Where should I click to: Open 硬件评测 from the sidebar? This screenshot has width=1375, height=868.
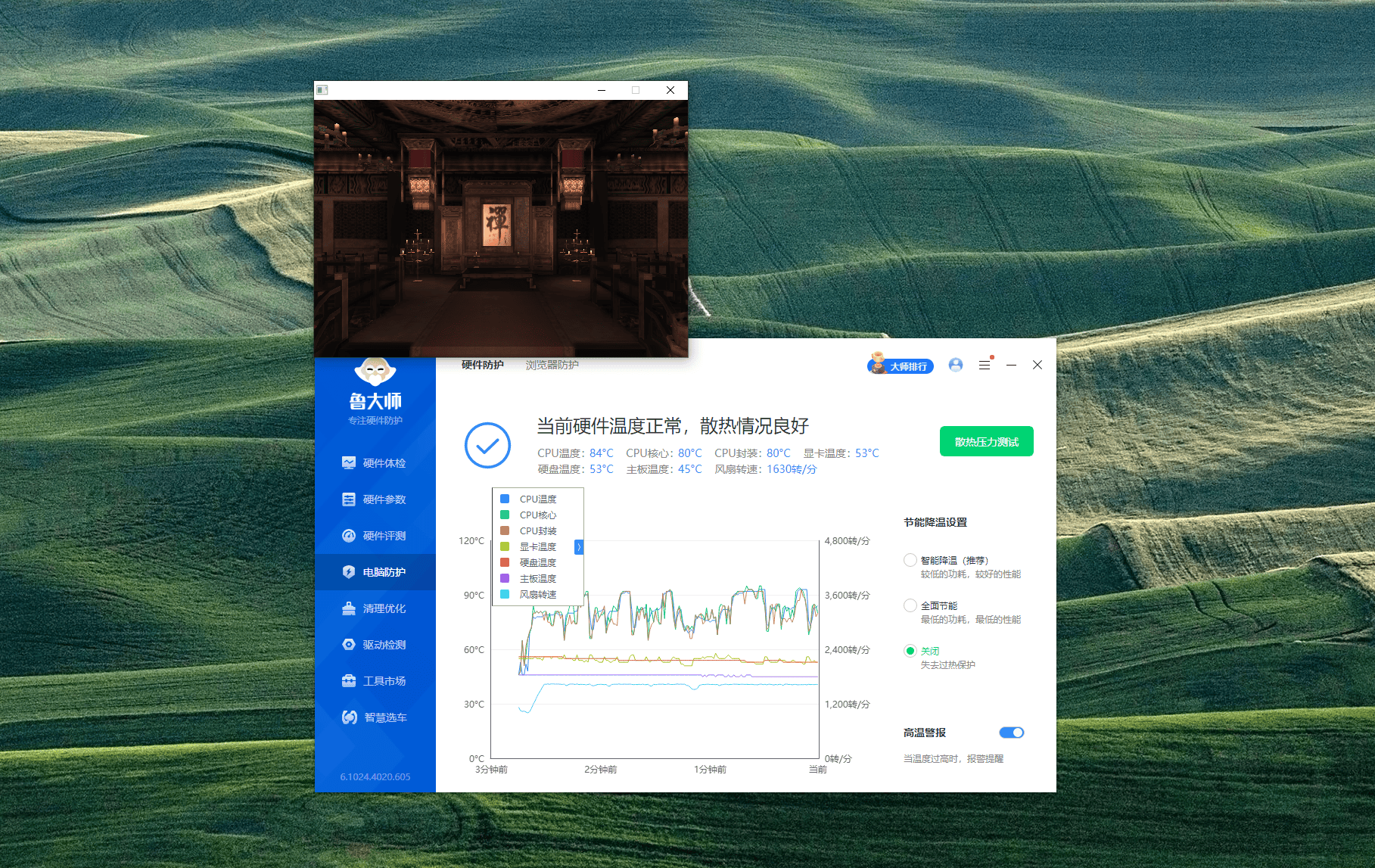pos(382,535)
